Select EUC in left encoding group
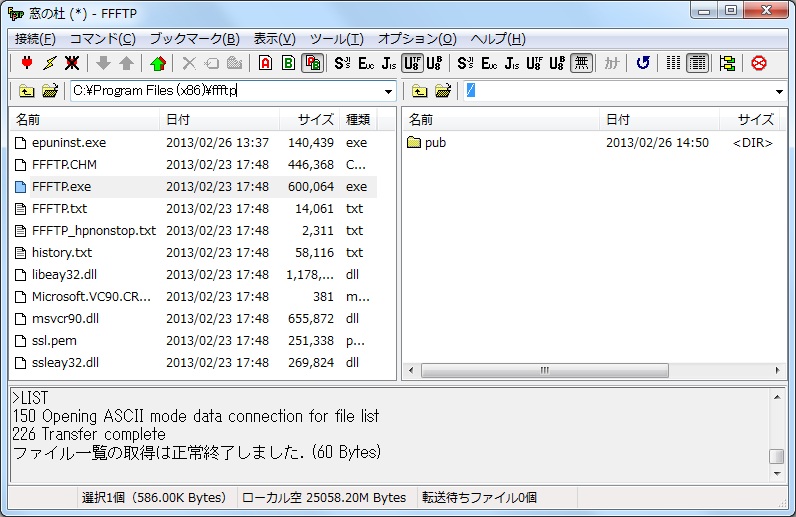Viewport: 796px width, 517px height. [366, 63]
